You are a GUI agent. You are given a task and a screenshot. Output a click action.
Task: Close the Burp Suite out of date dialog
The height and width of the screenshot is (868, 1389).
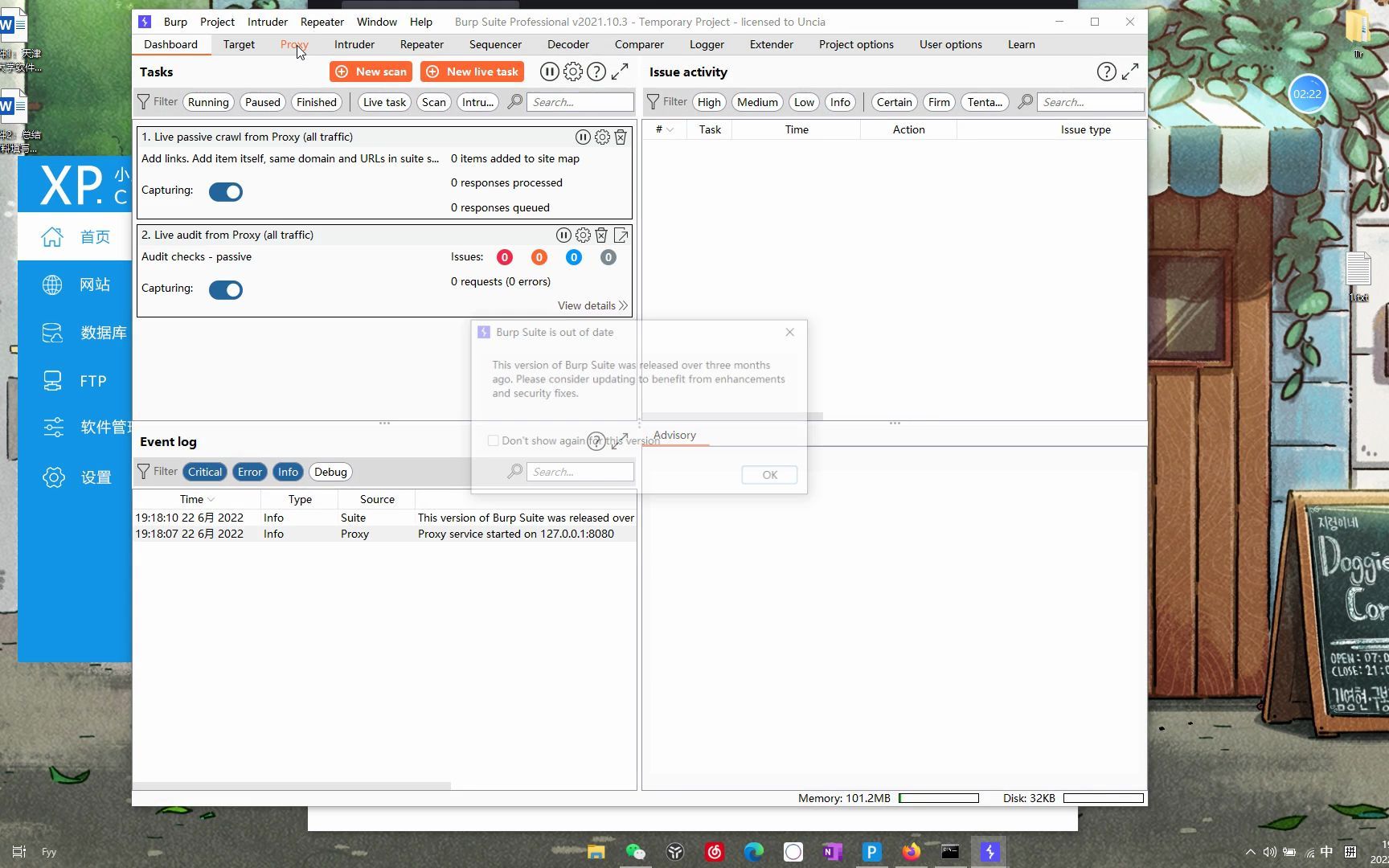(790, 332)
